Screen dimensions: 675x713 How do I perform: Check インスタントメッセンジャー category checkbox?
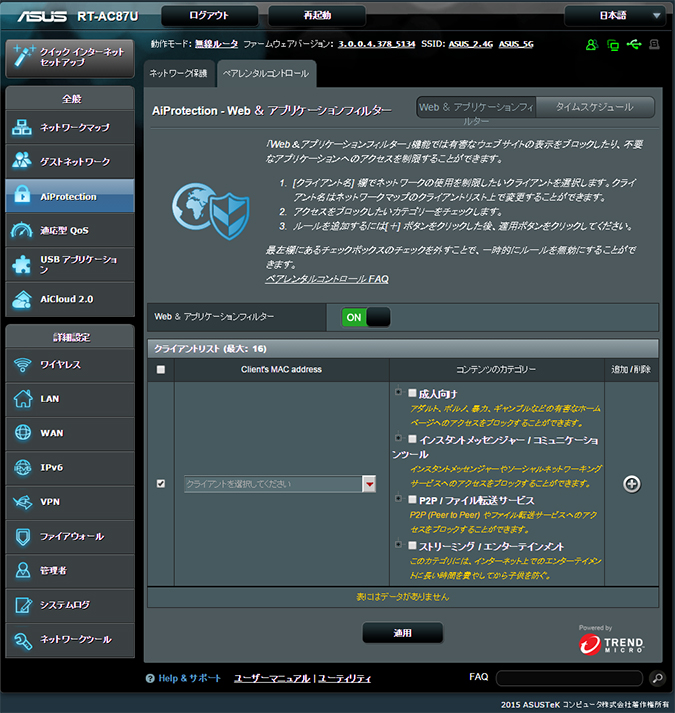coord(412,439)
